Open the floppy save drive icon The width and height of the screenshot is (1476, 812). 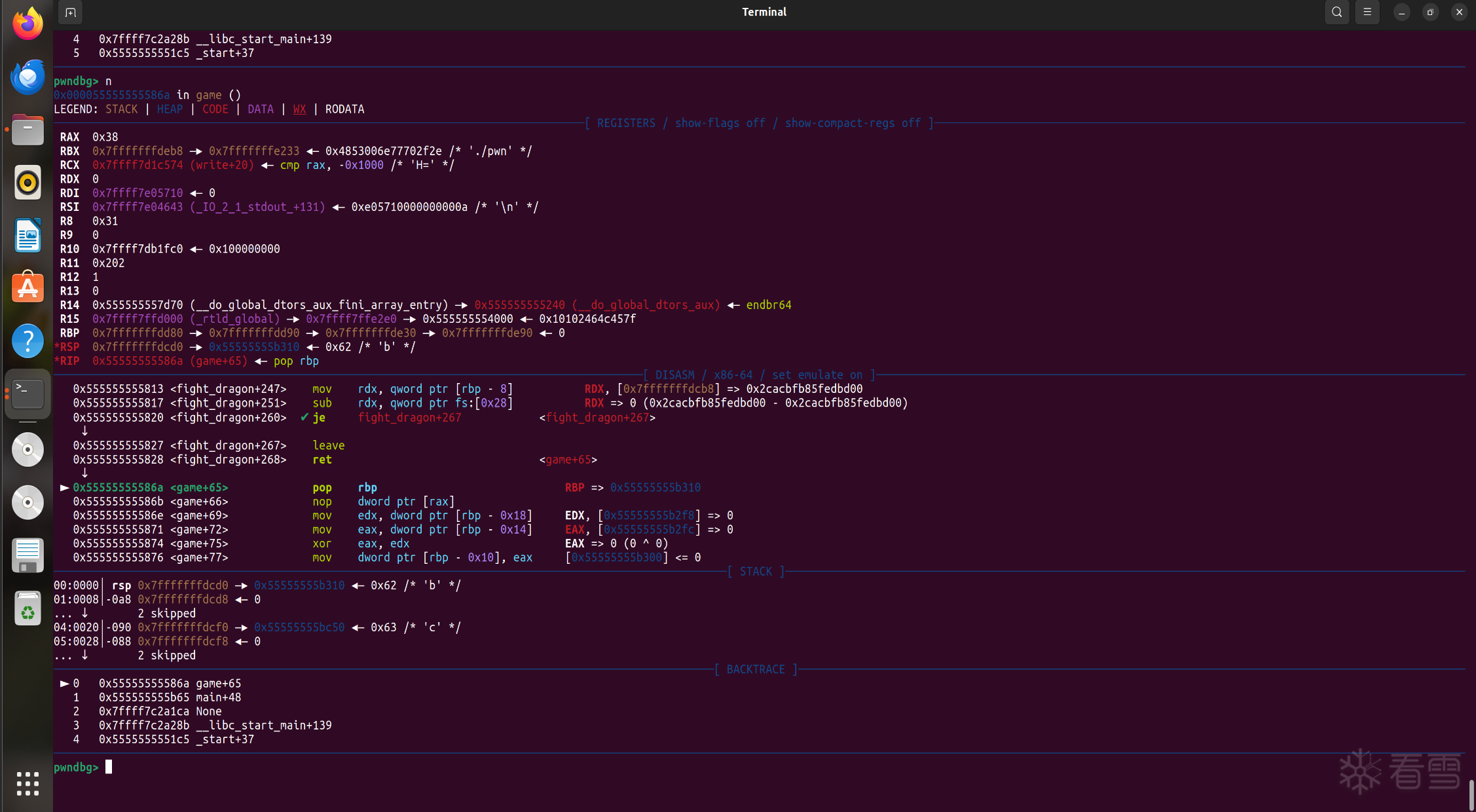click(28, 555)
